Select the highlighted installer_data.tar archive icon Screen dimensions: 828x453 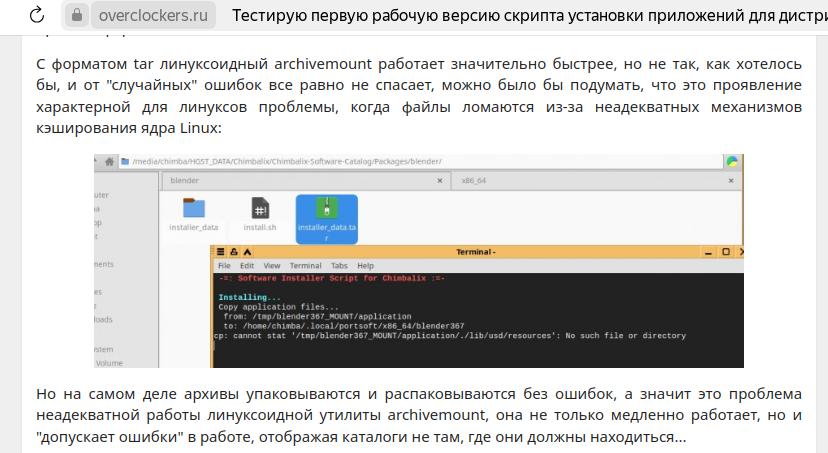[x=327, y=208]
